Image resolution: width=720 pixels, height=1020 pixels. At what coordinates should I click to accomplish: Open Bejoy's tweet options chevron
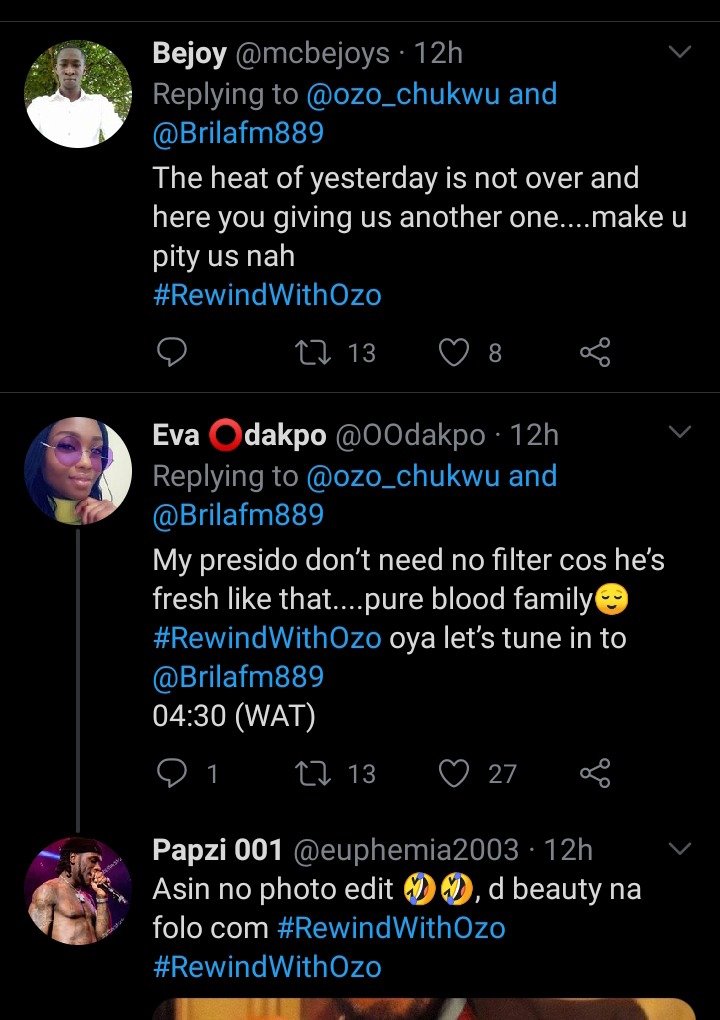(x=679, y=52)
